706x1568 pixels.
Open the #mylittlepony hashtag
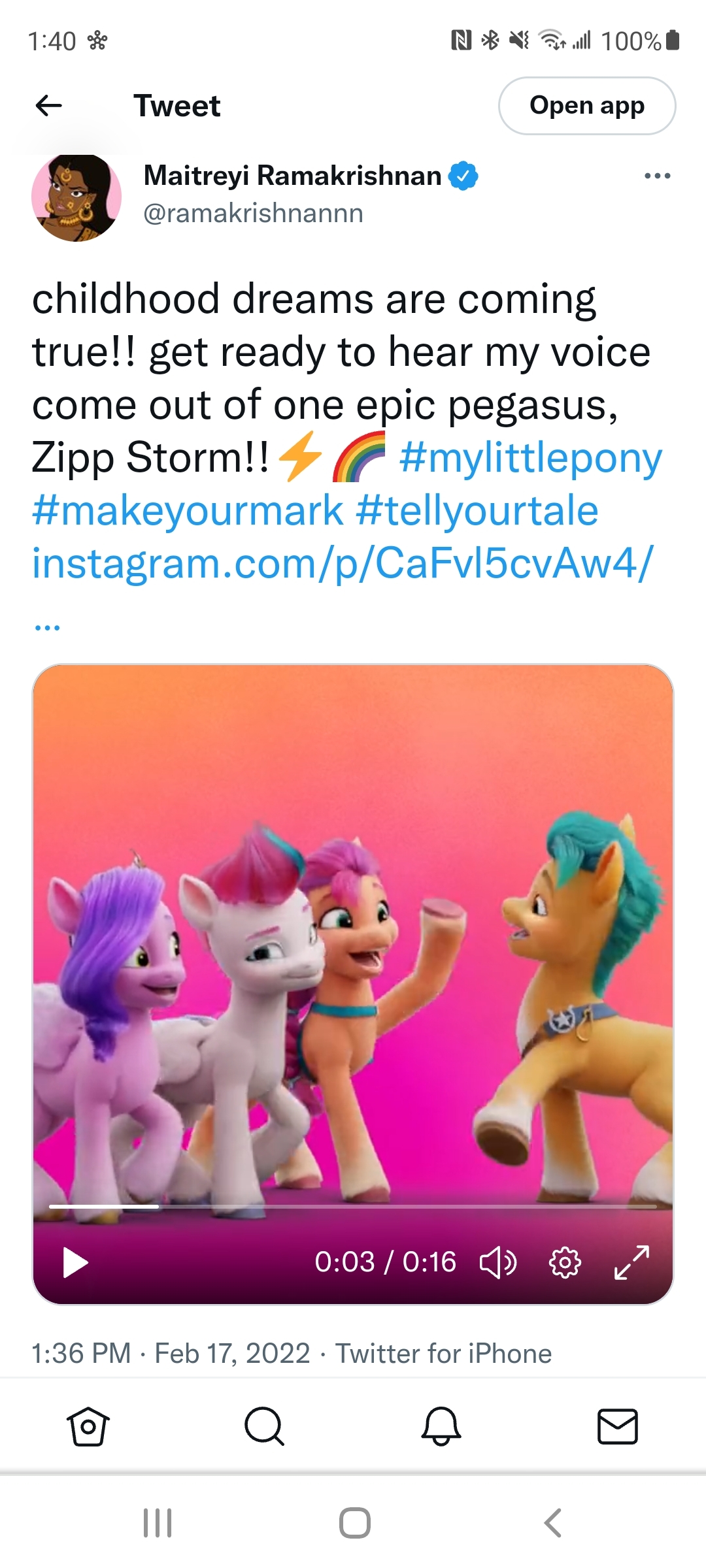click(x=531, y=457)
